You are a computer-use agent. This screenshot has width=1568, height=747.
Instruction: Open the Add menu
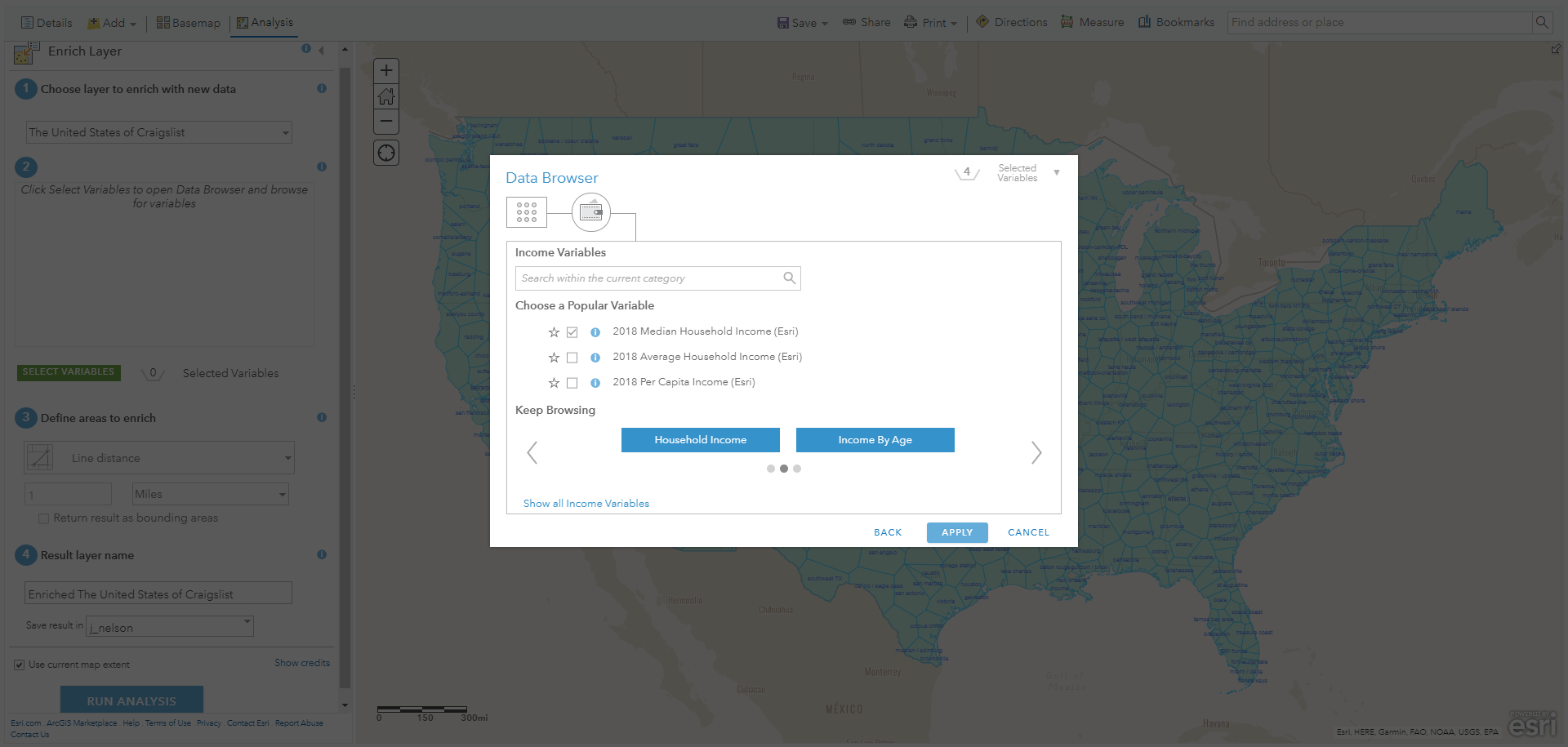point(113,23)
